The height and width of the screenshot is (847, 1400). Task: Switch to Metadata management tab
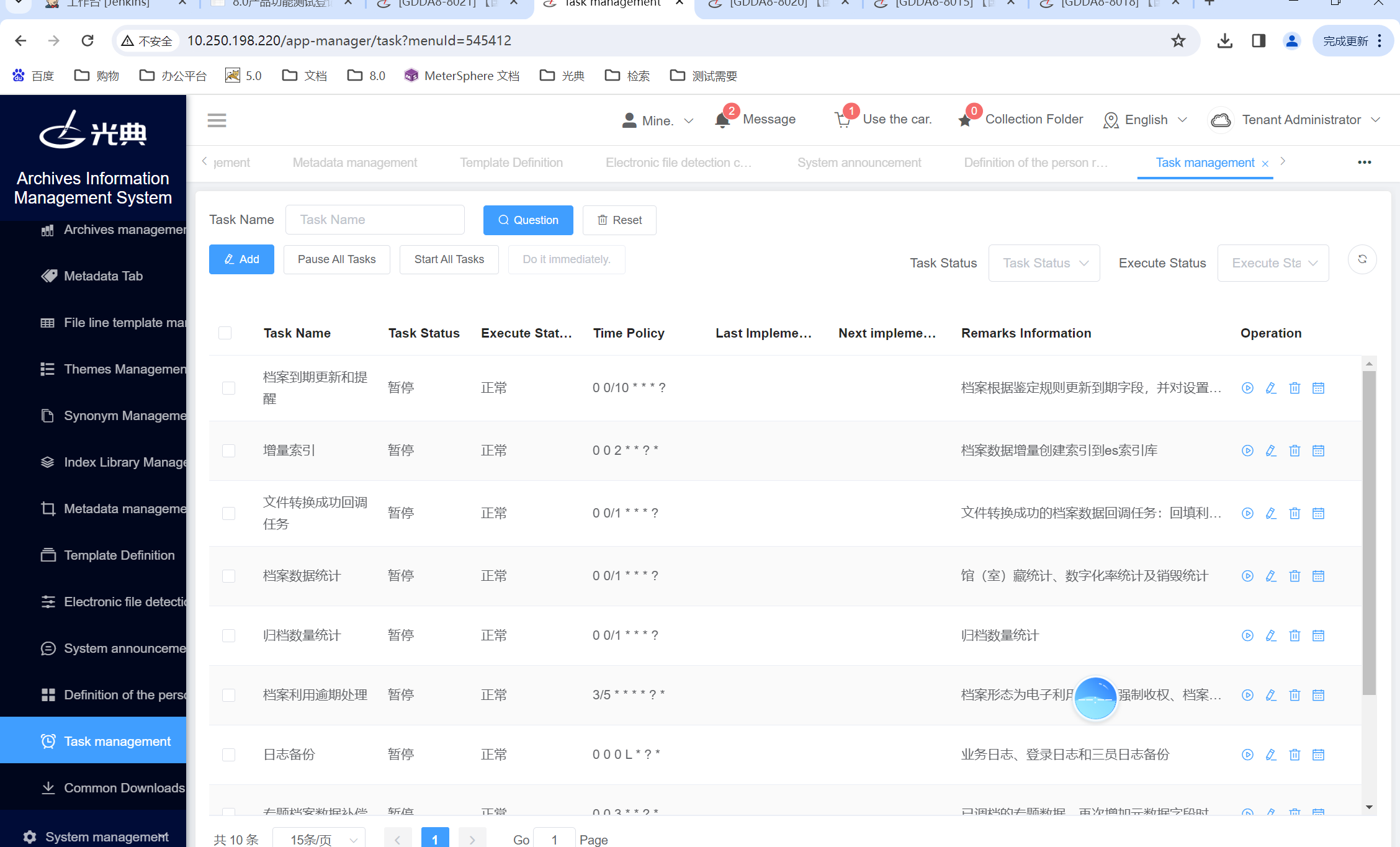click(x=354, y=163)
